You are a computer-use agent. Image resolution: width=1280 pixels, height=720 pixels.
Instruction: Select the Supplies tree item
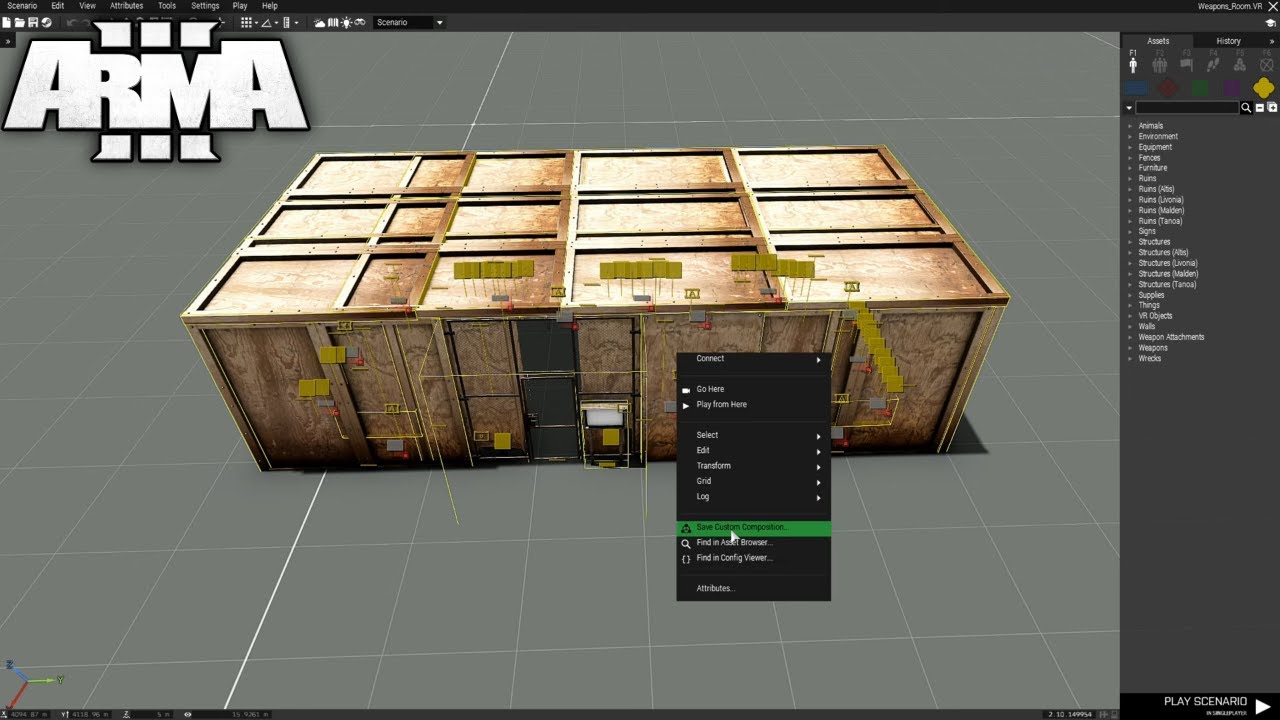1151,295
